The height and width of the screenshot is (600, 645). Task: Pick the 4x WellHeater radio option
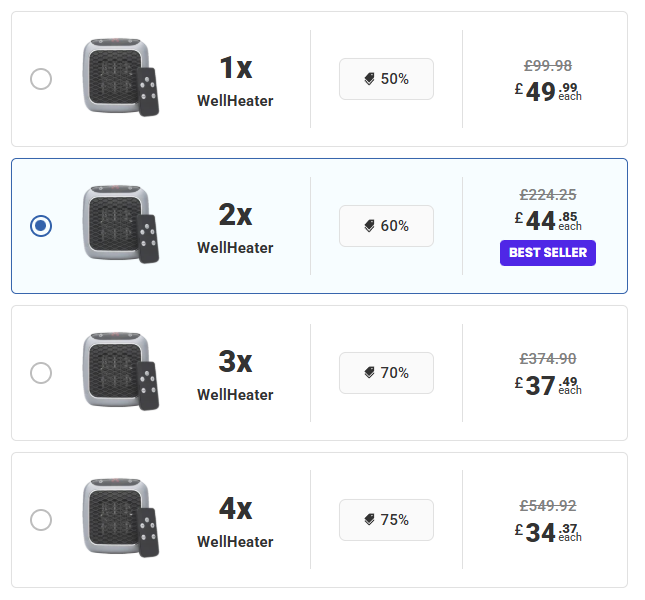coord(41,520)
